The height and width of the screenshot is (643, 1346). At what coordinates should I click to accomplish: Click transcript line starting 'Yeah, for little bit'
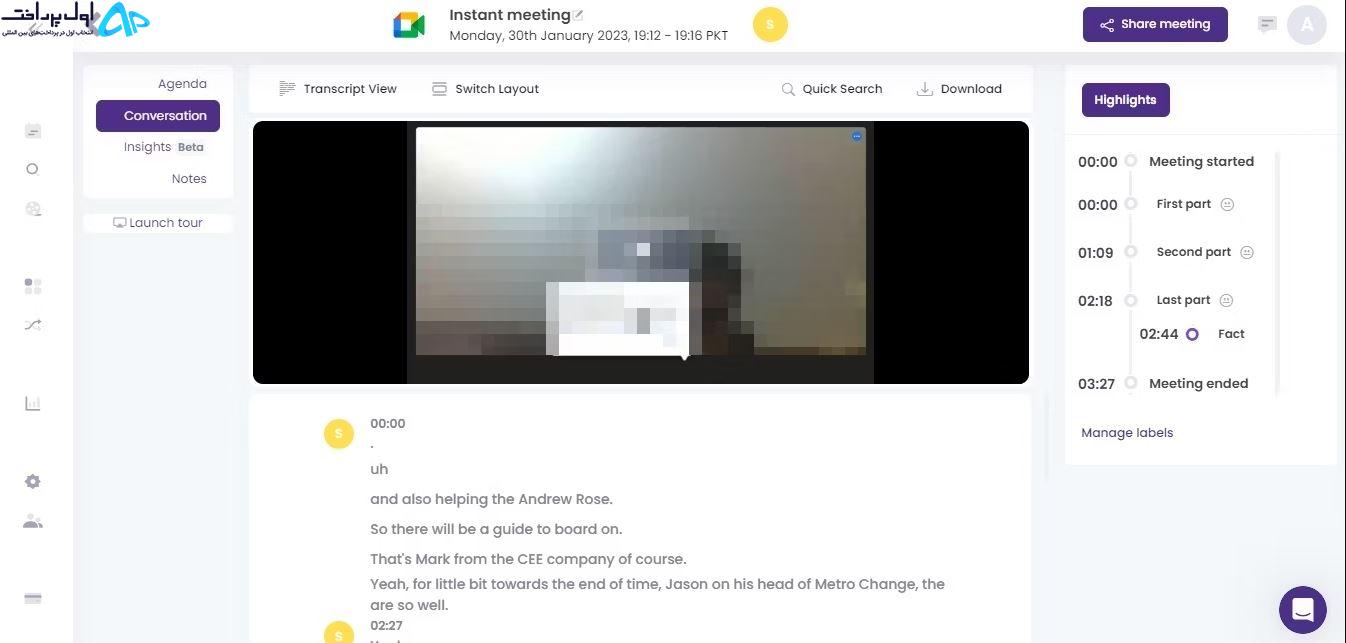tap(657, 594)
